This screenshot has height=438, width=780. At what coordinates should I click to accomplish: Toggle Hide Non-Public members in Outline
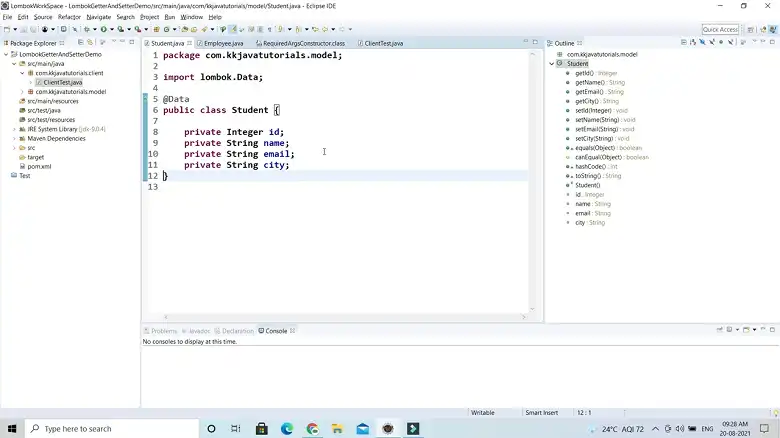click(x=721, y=42)
